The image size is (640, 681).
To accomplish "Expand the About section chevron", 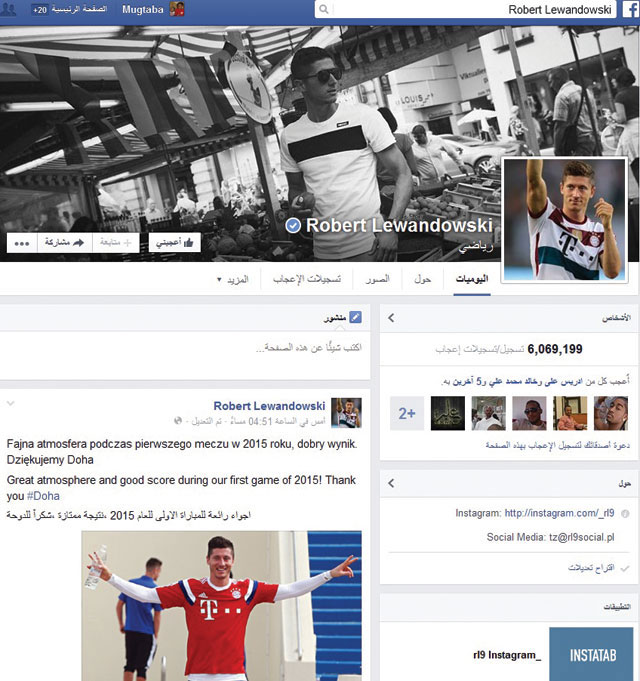I will click(391, 483).
